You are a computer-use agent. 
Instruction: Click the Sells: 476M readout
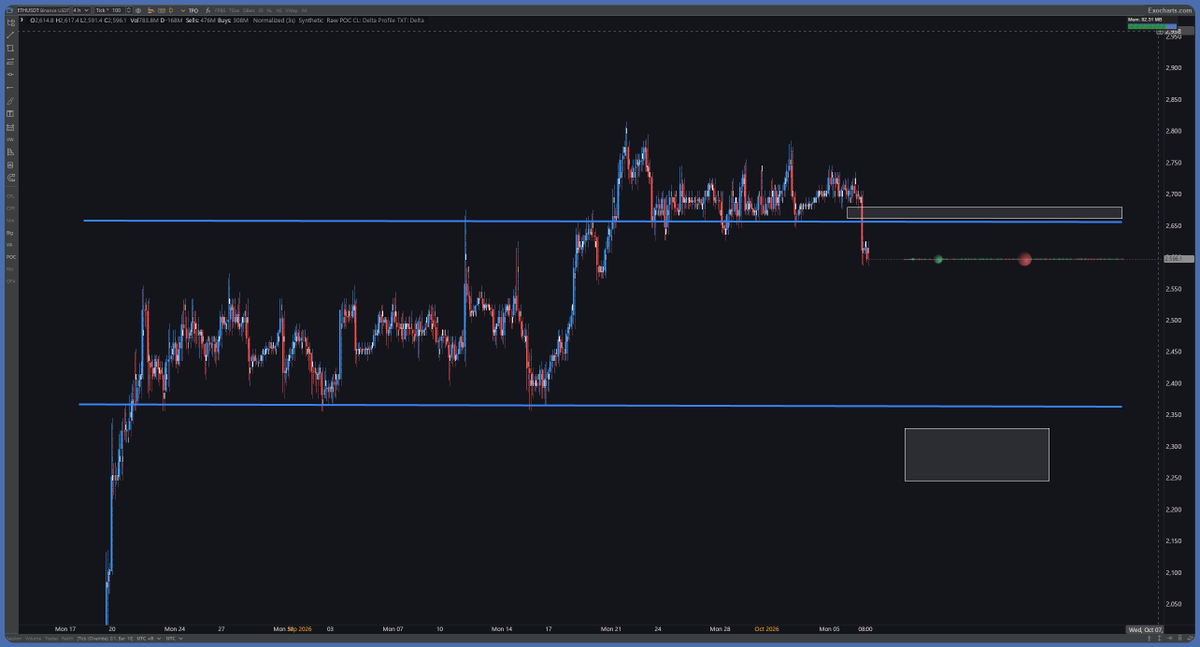(x=201, y=20)
